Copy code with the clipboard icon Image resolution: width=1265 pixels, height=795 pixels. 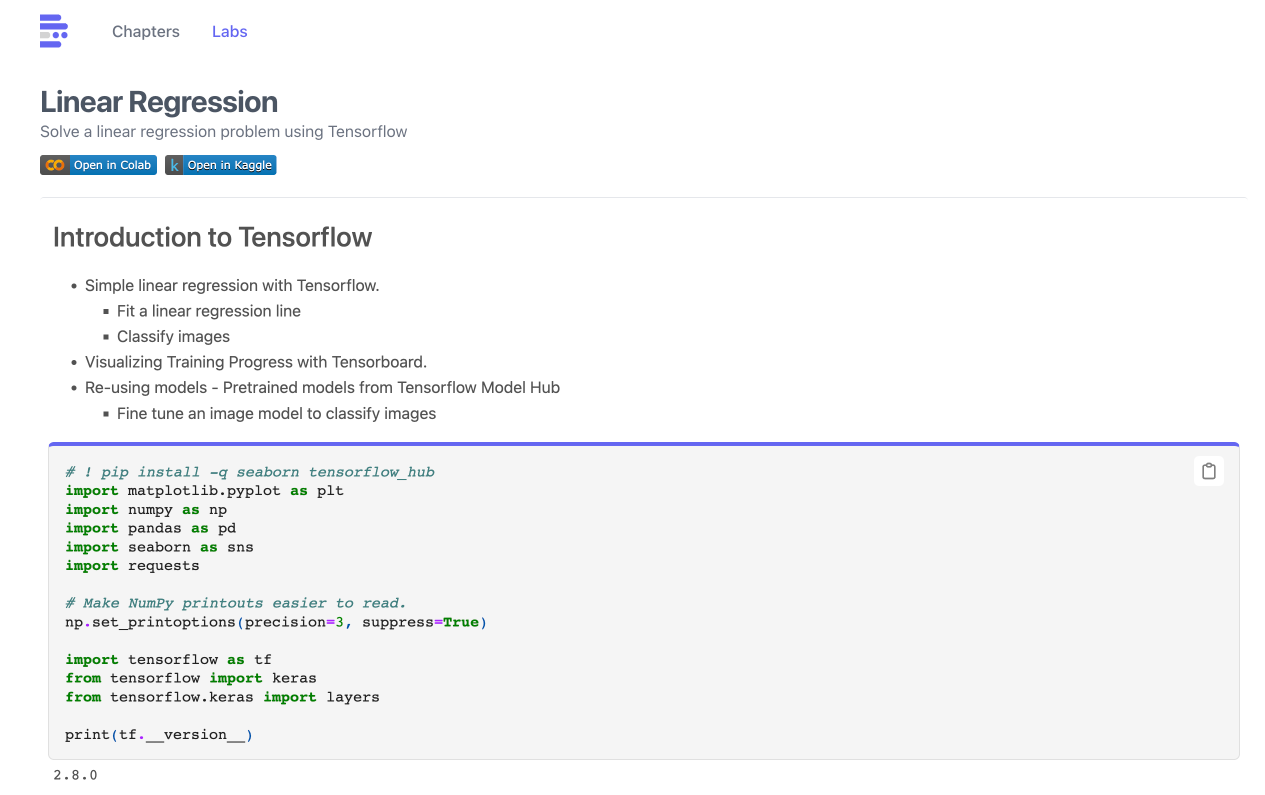[x=1209, y=471]
